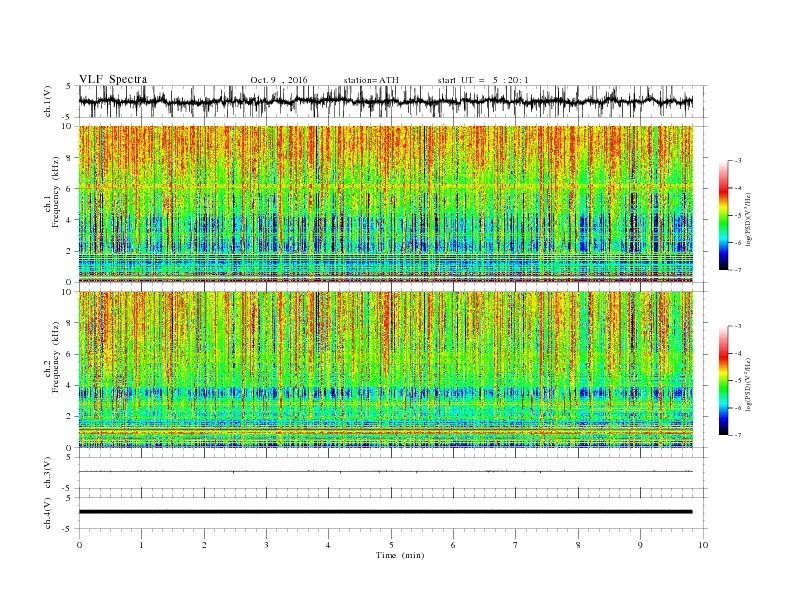The height and width of the screenshot is (612, 792).
Task: Click the 6 kHz tick of ch.1 spectrogram
Action: pos(70,189)
